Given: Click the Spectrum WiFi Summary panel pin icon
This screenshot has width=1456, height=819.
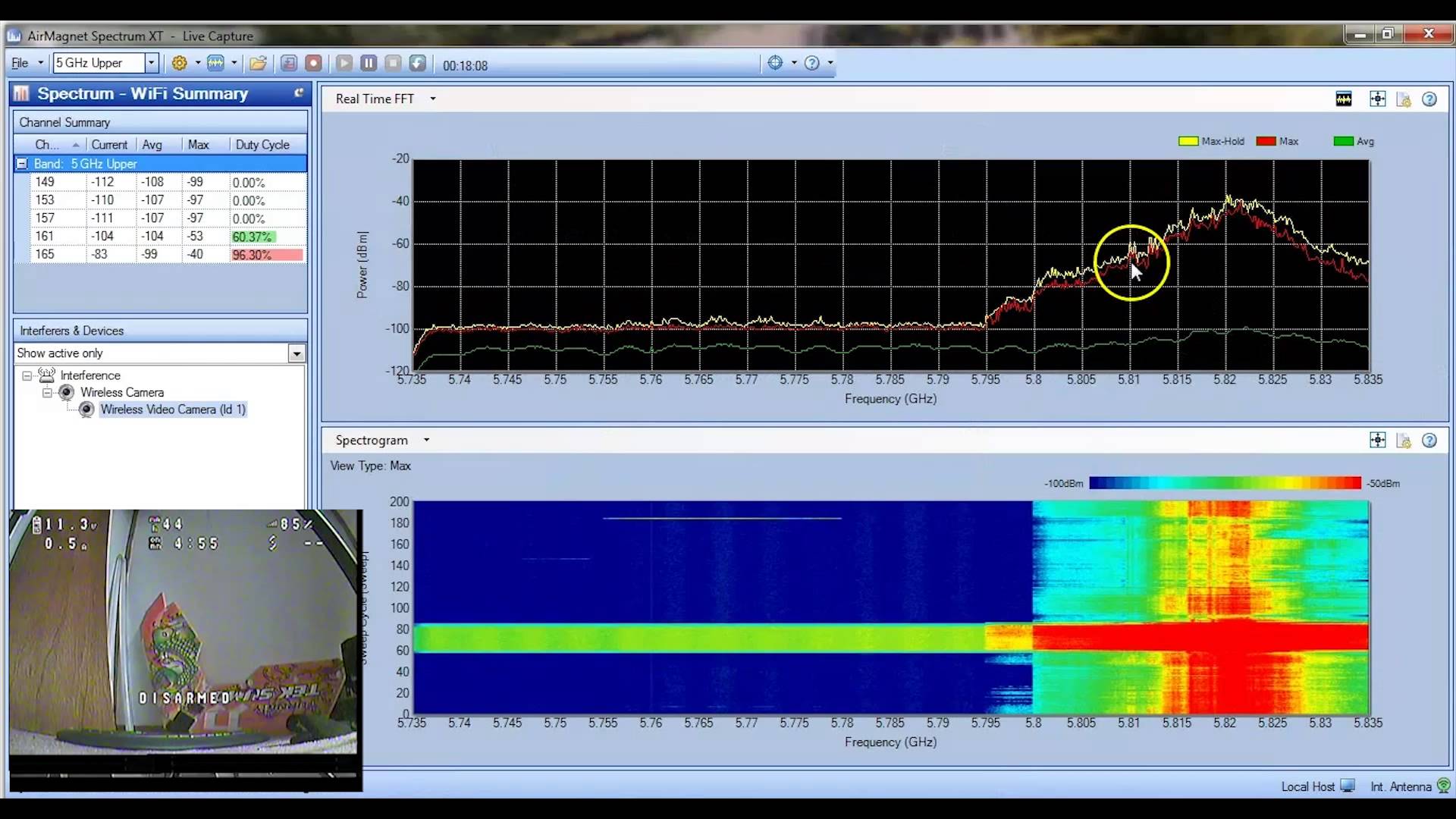Looking at the screenshot, I should (299, 93).
